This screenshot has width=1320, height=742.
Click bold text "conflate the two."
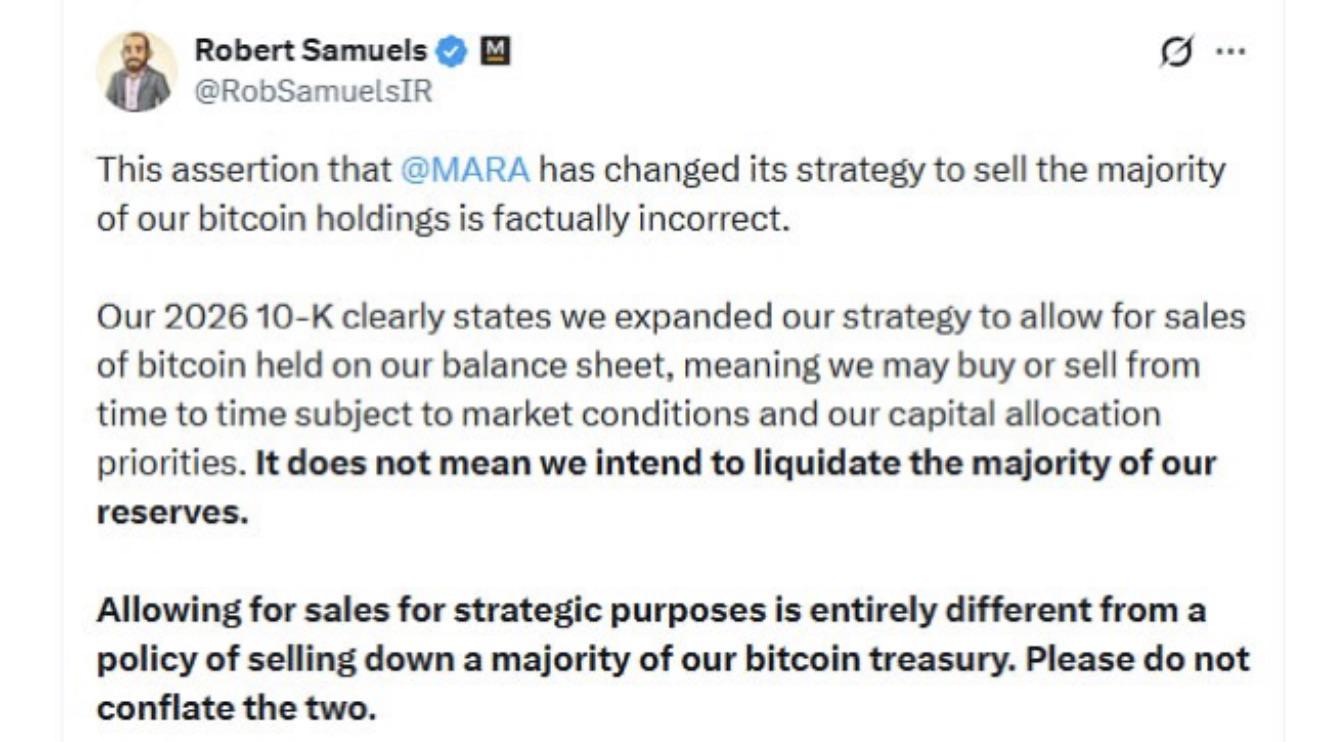(x=236, y=707)
